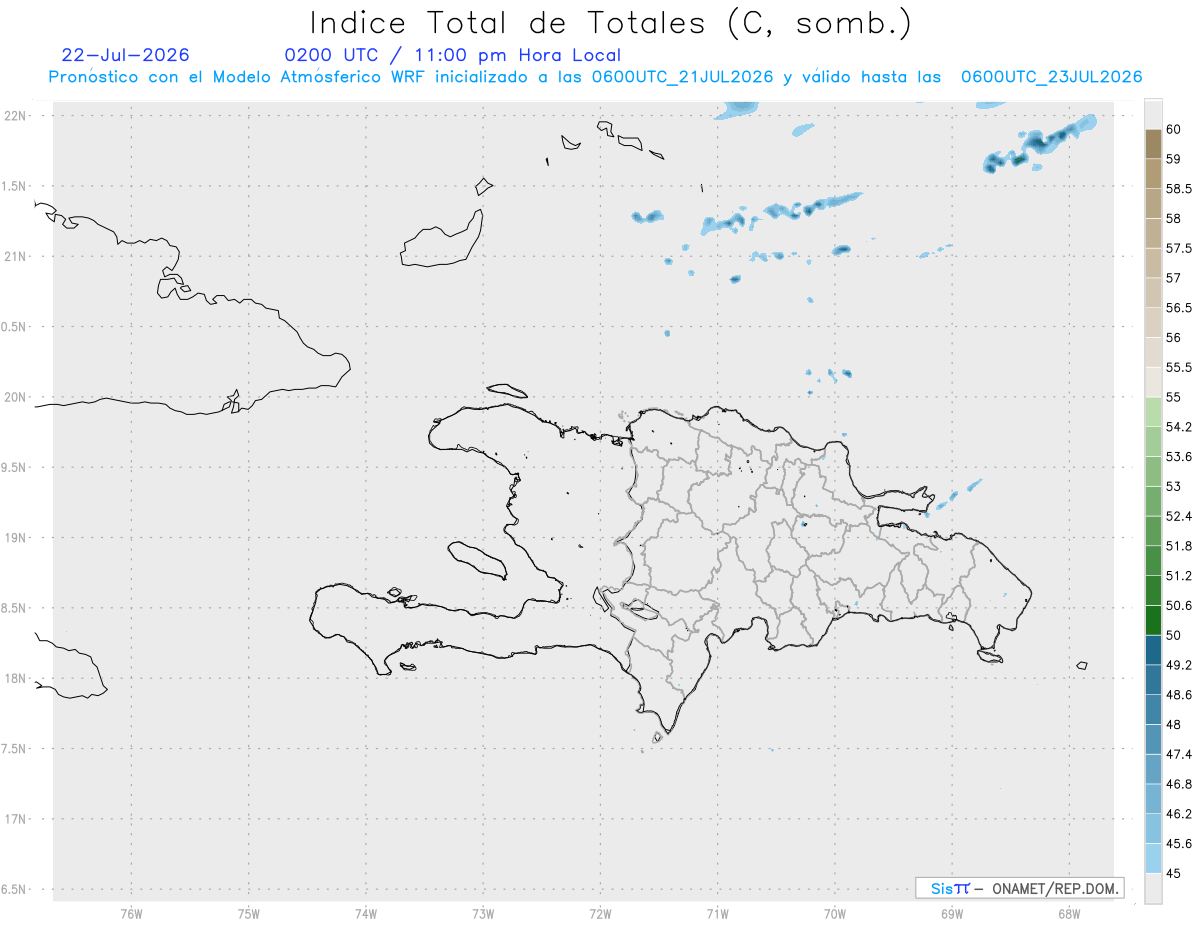The height and width of the screenshot is (927, 1200).
Task: Click the dark green swatch between 50 and 50.6
Action: click(1153, 621)
